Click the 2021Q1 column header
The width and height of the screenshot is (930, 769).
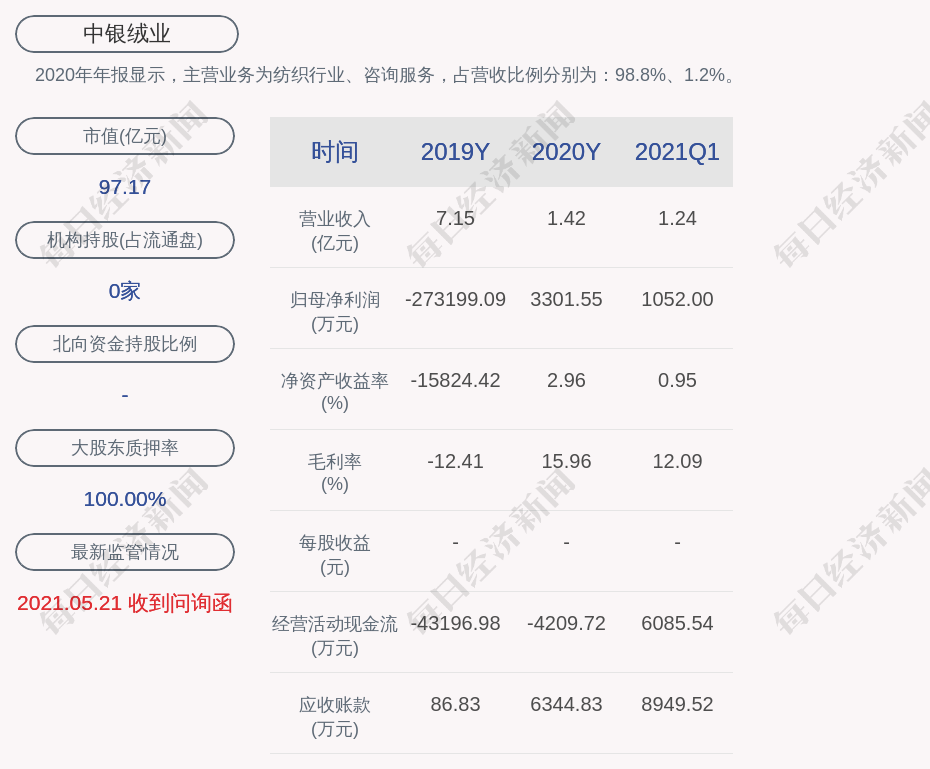pyautogui.click(x=677, y=152)
